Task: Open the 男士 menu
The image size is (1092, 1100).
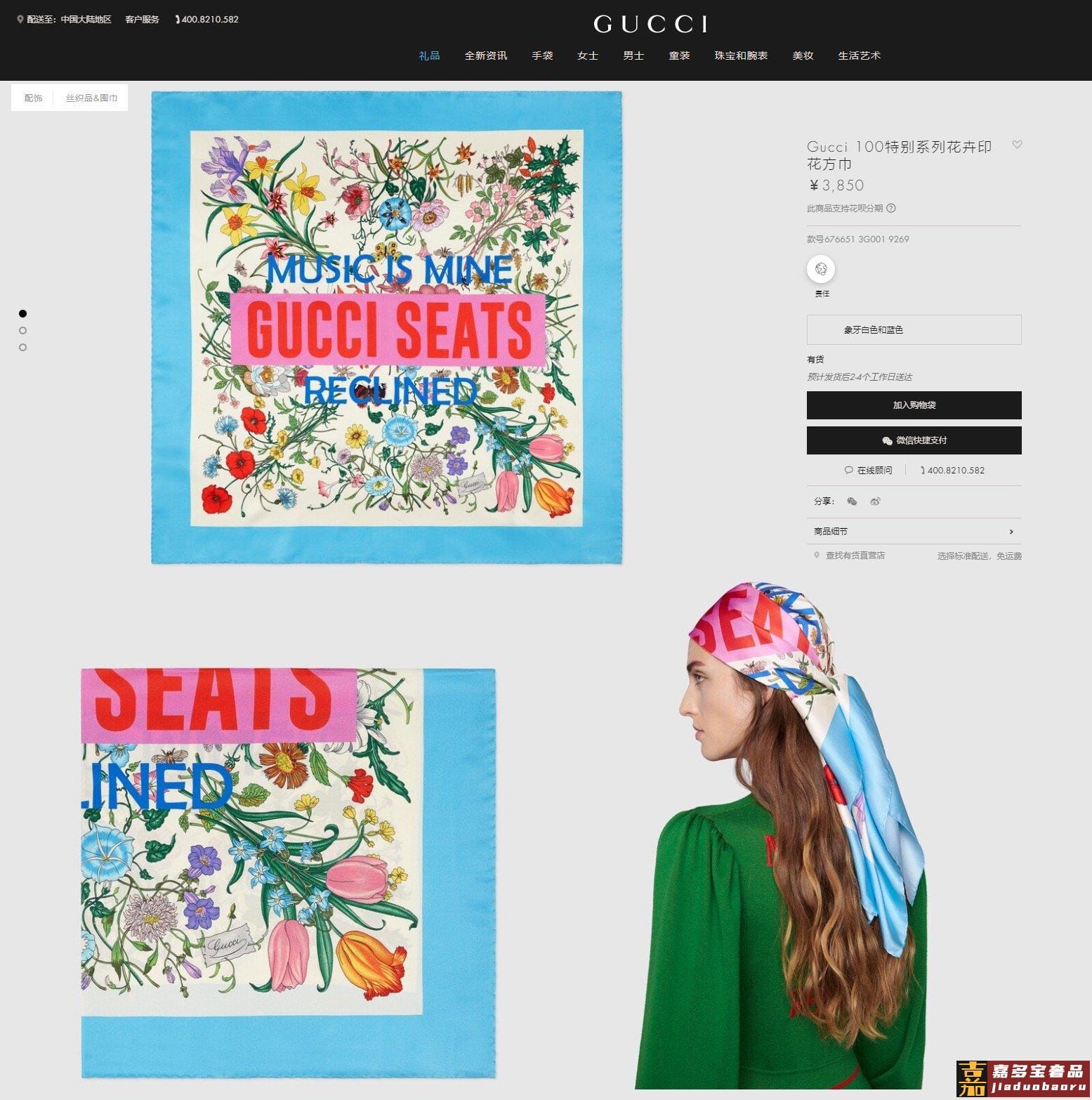Action: tap(633, 55)
